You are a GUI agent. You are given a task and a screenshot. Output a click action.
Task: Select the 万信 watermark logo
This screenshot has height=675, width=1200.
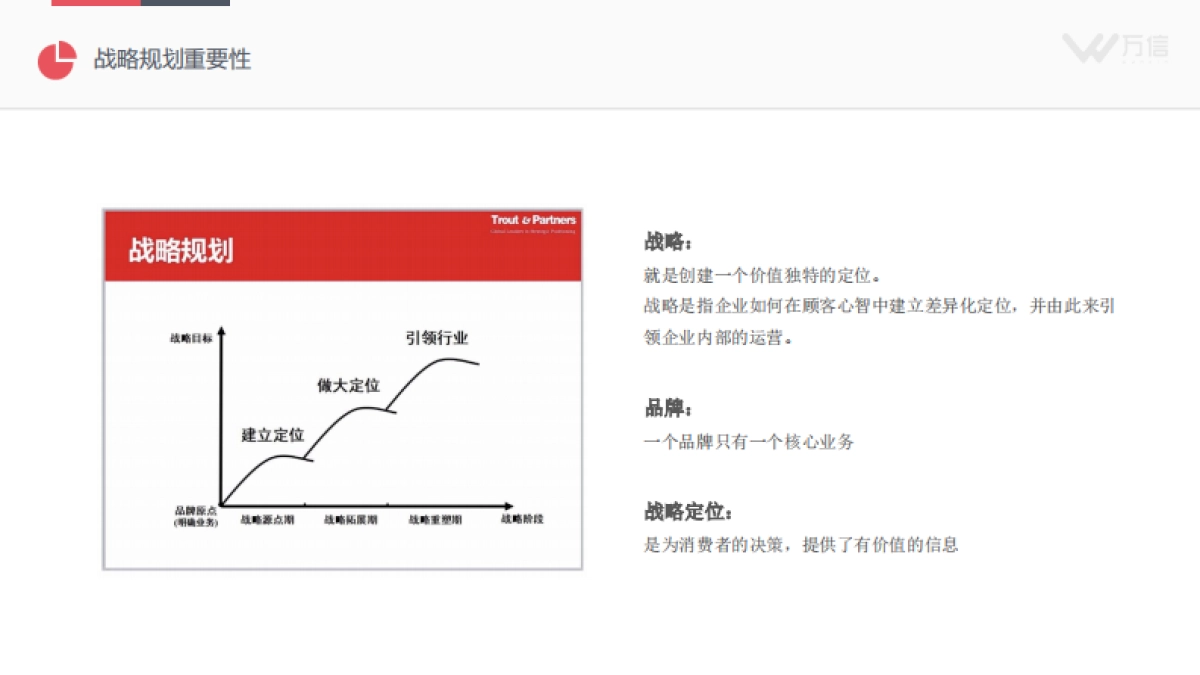1115,48
